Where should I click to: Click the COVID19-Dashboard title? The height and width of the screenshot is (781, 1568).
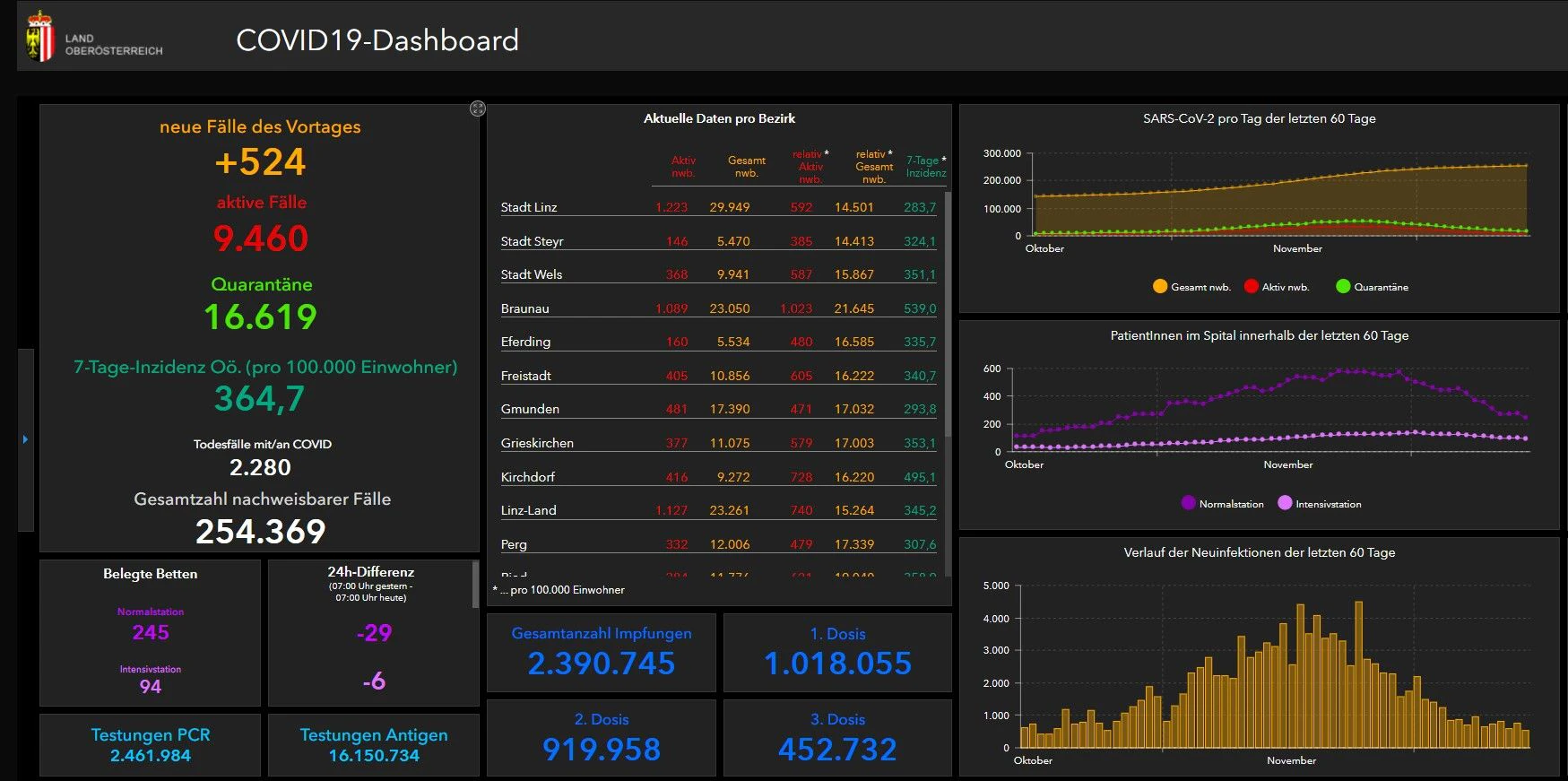pyautogui.click(x=377, y=40)
